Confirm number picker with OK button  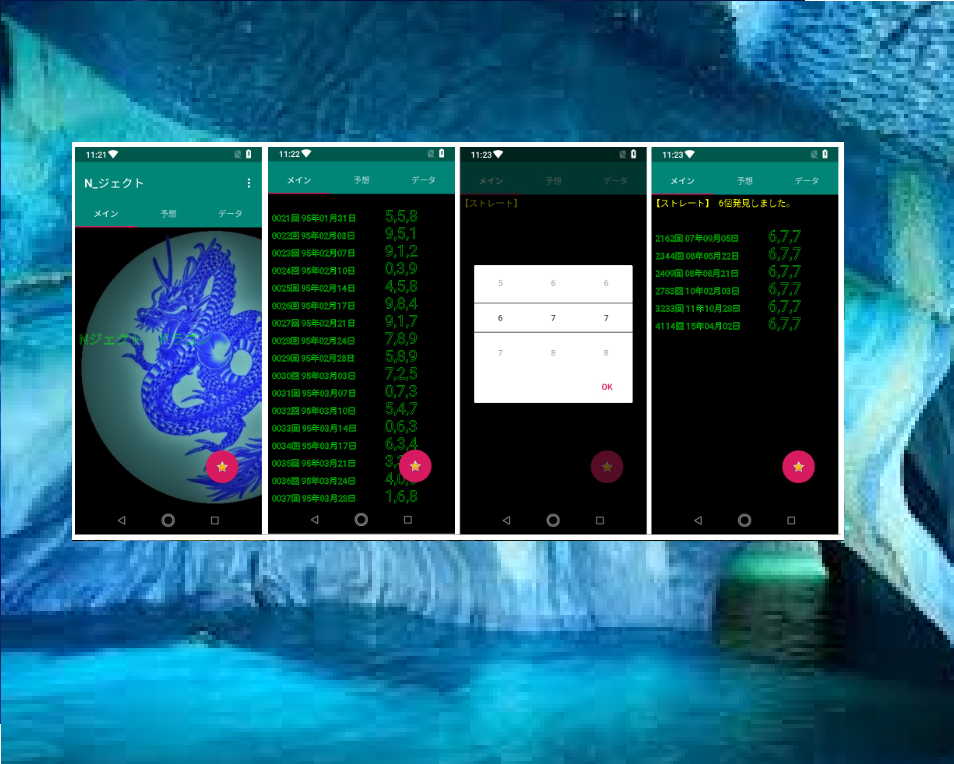coord(607,387)
